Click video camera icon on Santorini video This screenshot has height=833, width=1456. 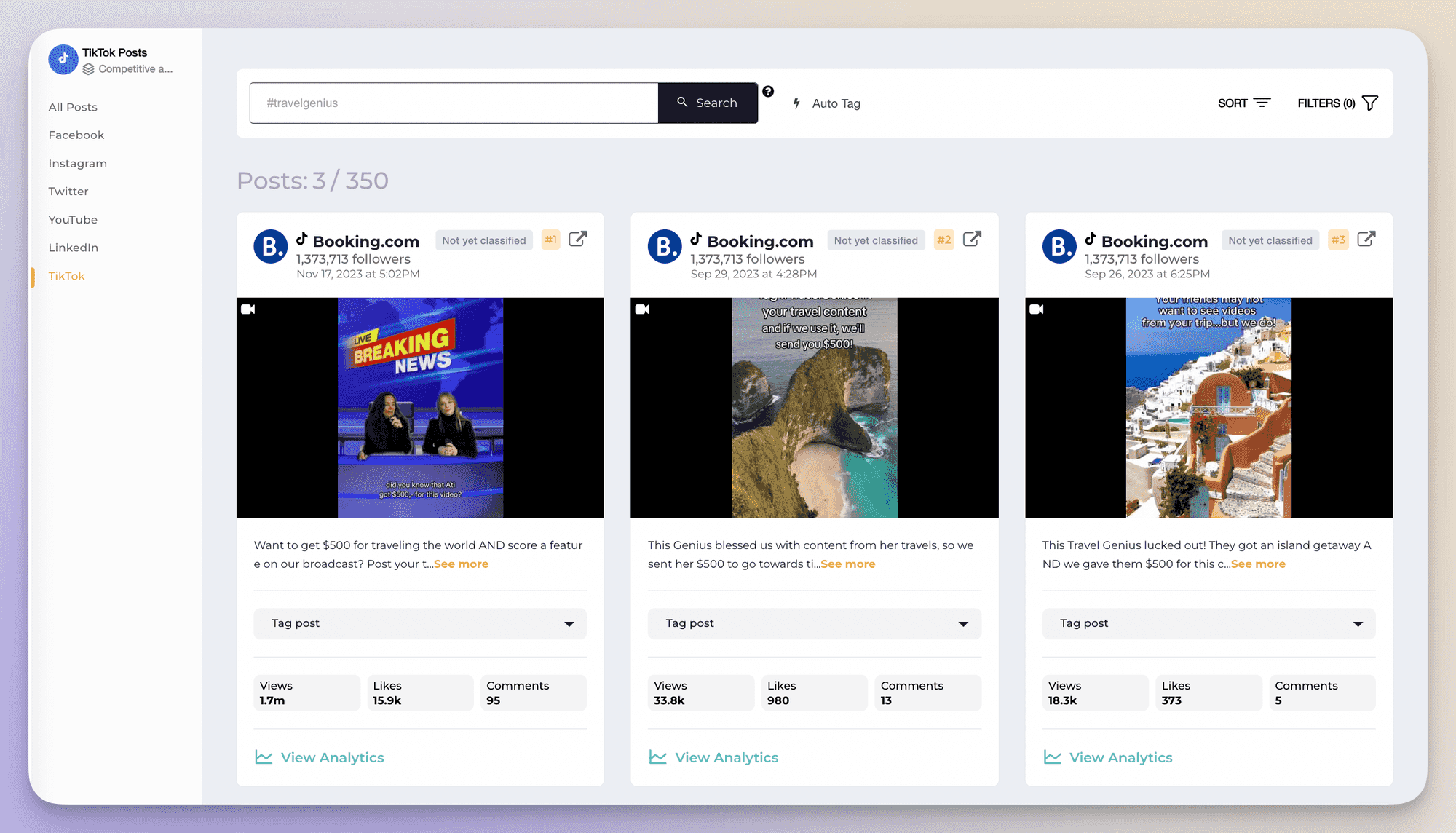(1037, 309)
